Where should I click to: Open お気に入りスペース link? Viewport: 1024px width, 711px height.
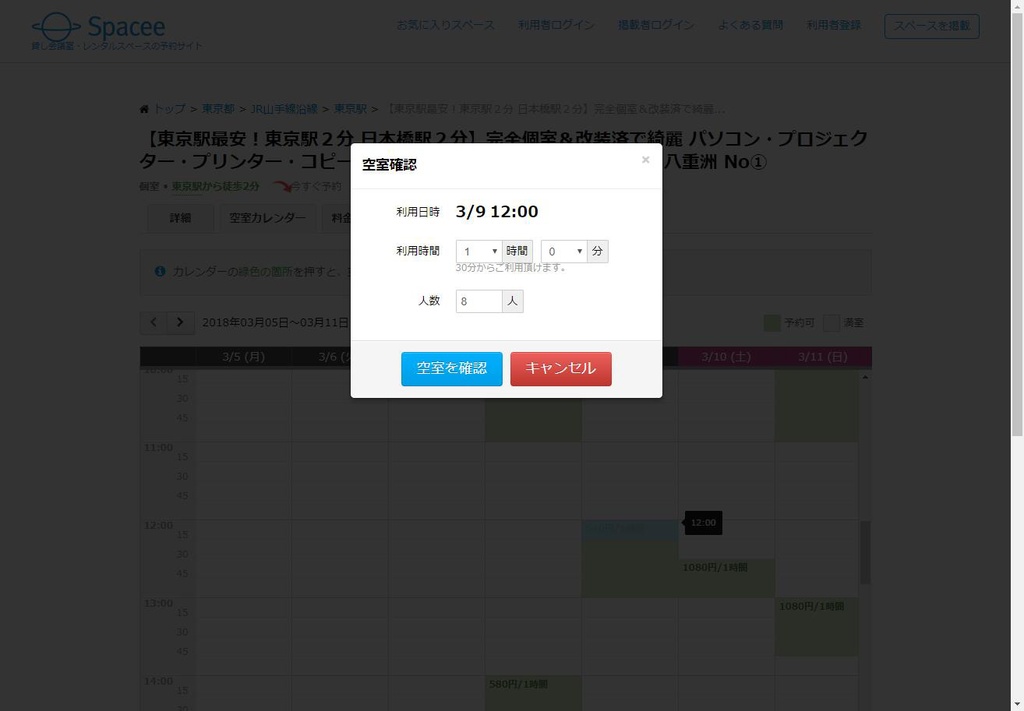[445, 25]
